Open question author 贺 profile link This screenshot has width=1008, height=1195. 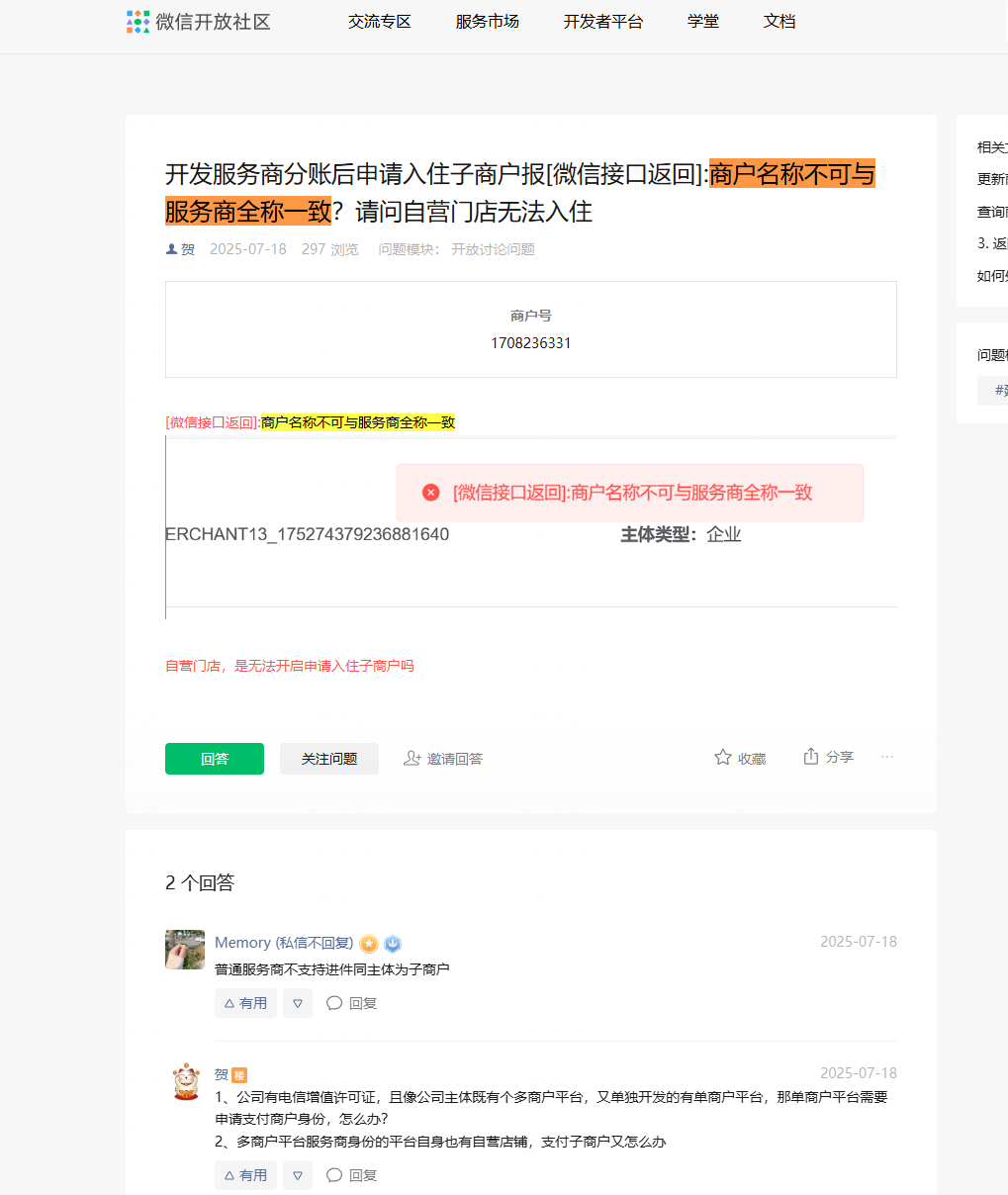click(188, 249)
